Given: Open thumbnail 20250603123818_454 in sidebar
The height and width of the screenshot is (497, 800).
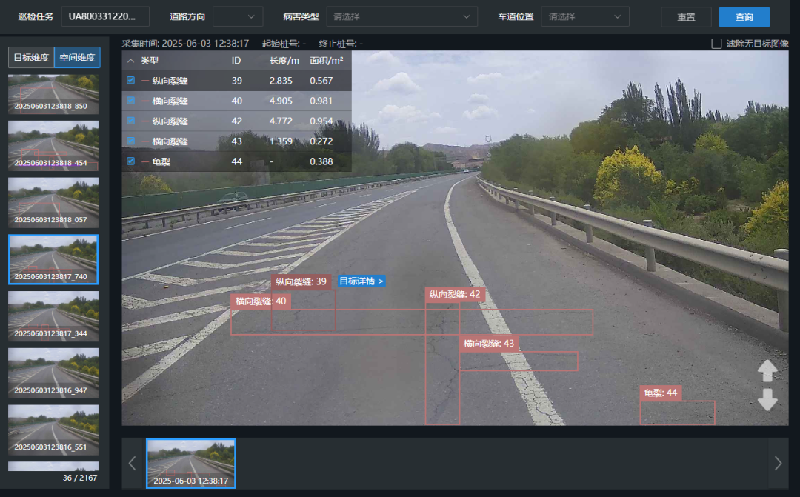Looking at the screenshot, I should (x=53, y=143).
